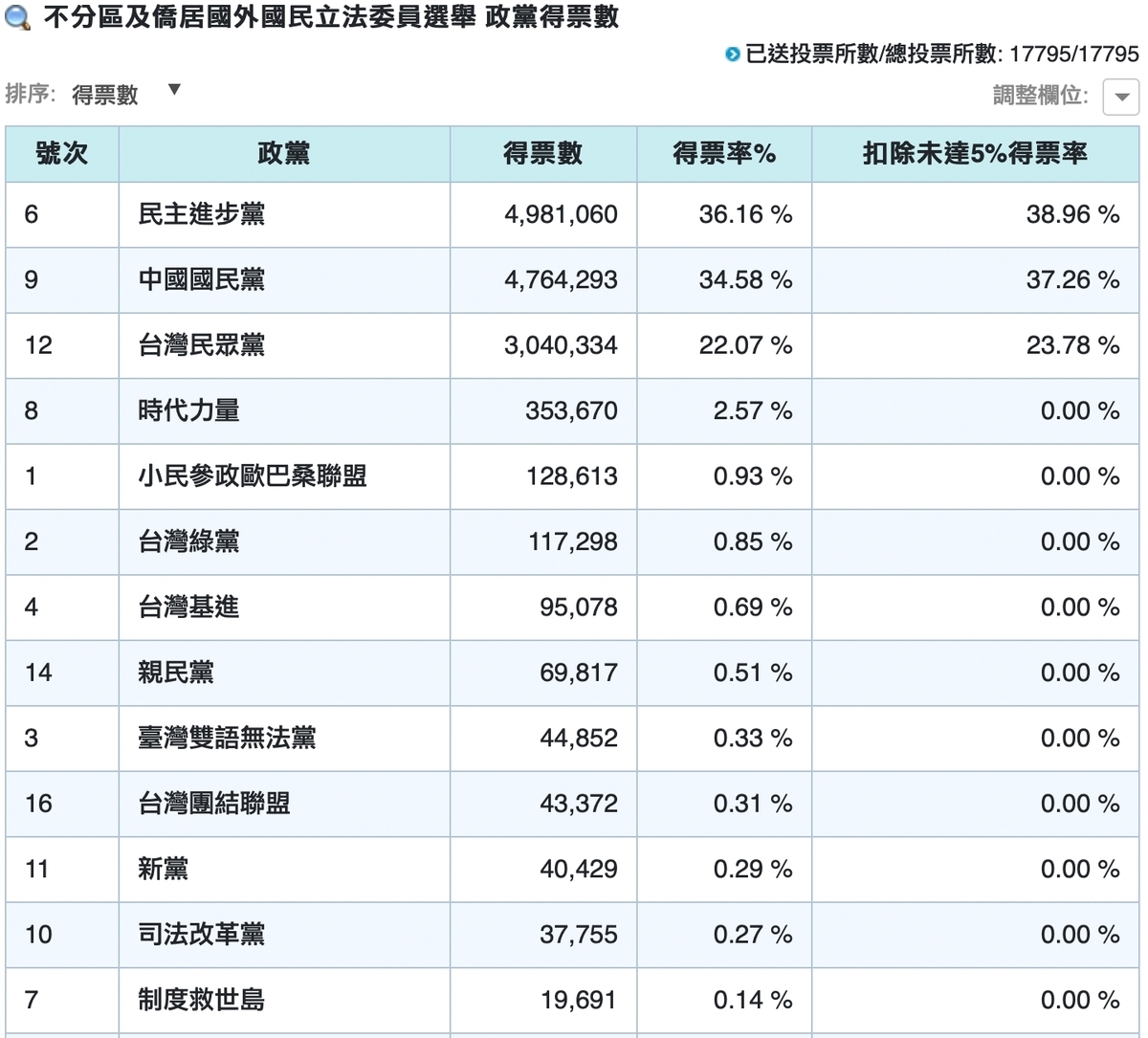Click the 0.85 % vote share cell
This screenshot has width=1148, height=1038.
[724, 542]
